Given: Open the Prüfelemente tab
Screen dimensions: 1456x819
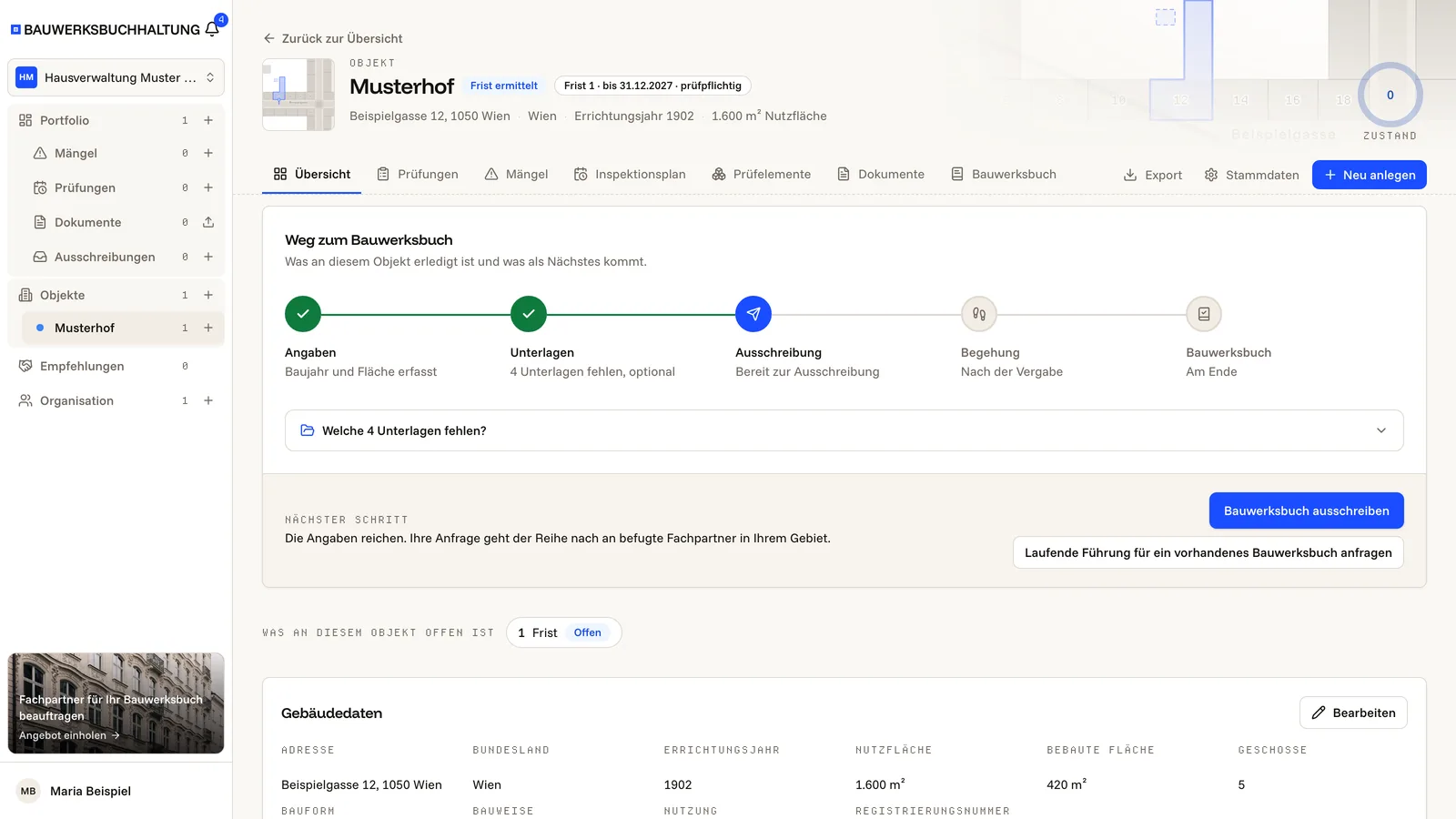Looking at the screenshot, I should point(762,174).
